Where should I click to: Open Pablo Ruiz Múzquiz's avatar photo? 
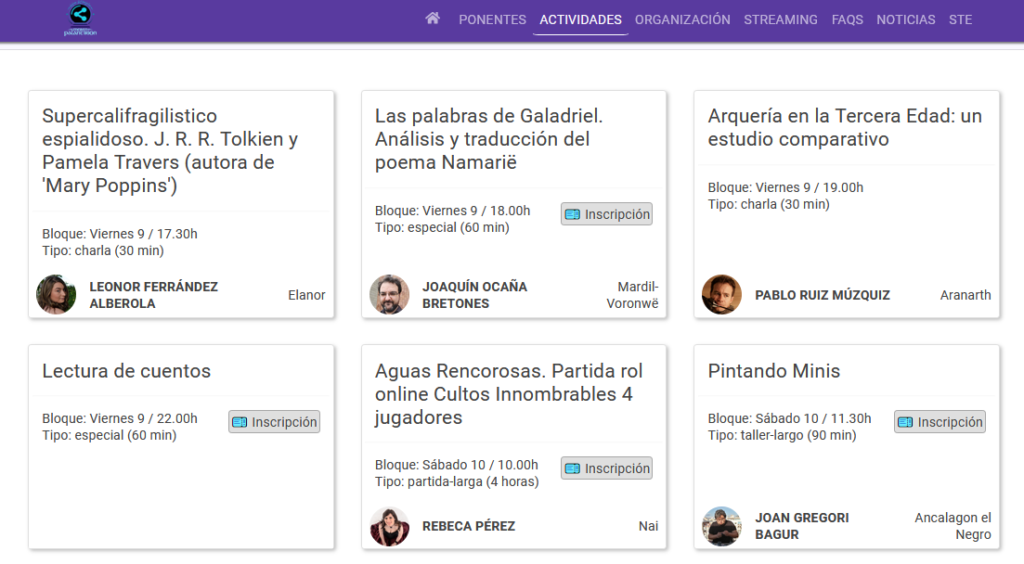(722, 294)
